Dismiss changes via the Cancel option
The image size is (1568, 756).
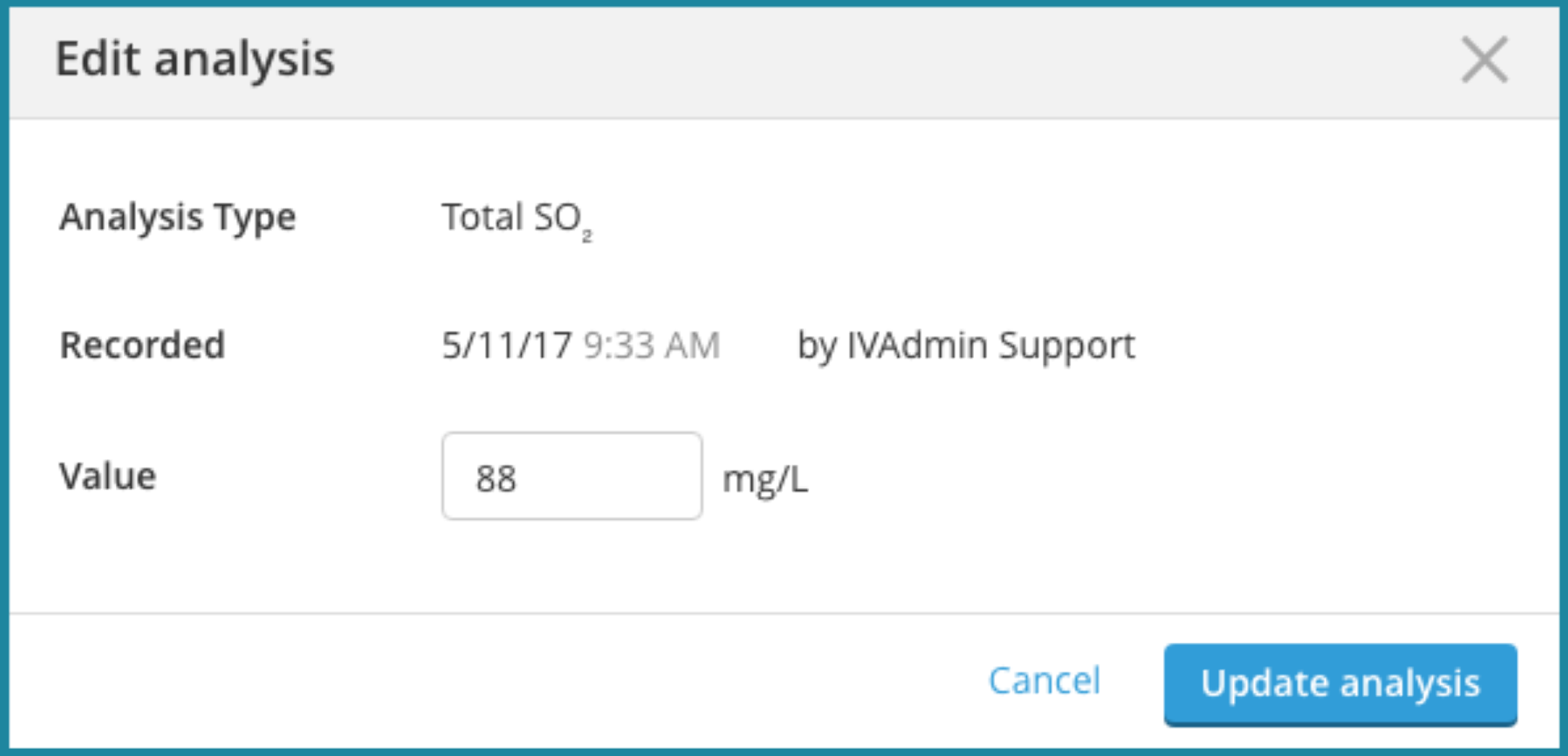[x=1045, y=682]
